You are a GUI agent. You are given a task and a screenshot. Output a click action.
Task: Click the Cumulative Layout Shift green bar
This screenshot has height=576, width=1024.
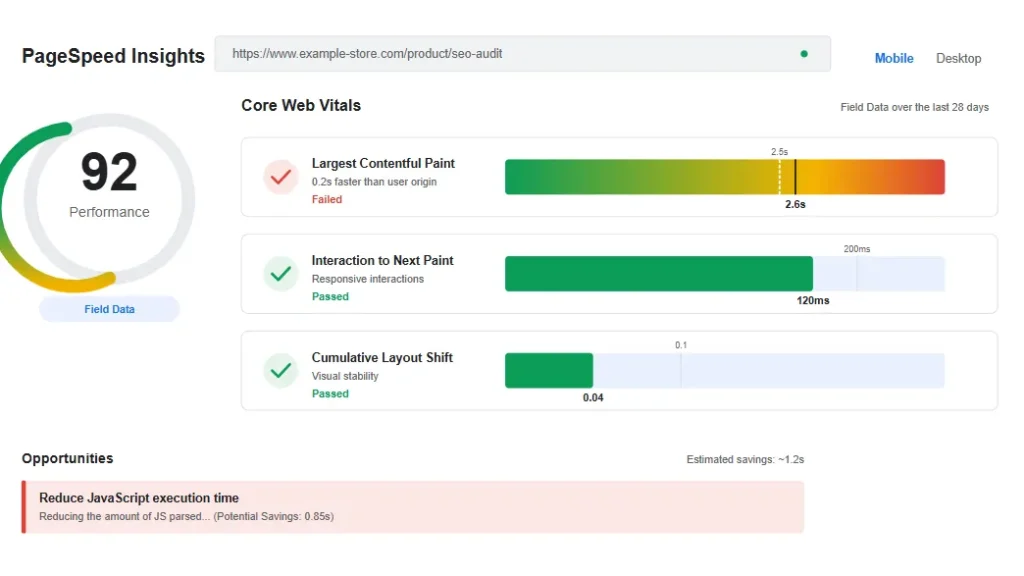click(x=549, y=371)
